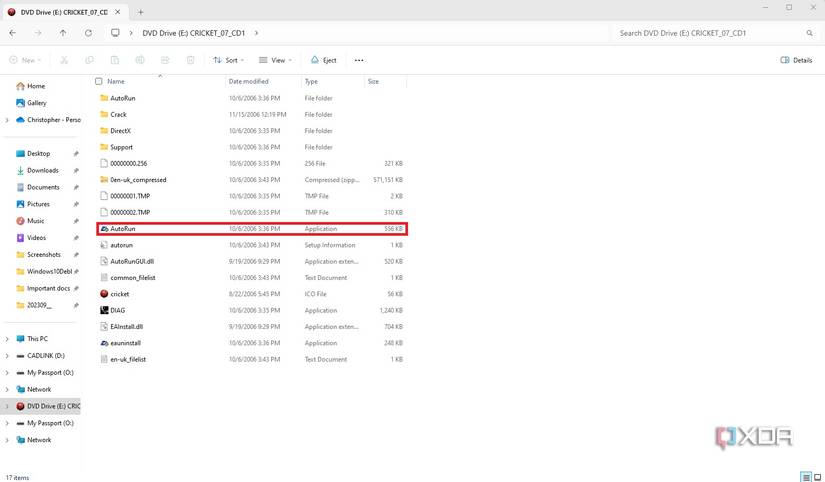
Task: Expand This PC in navigation pane
Action: coord(7,339)
